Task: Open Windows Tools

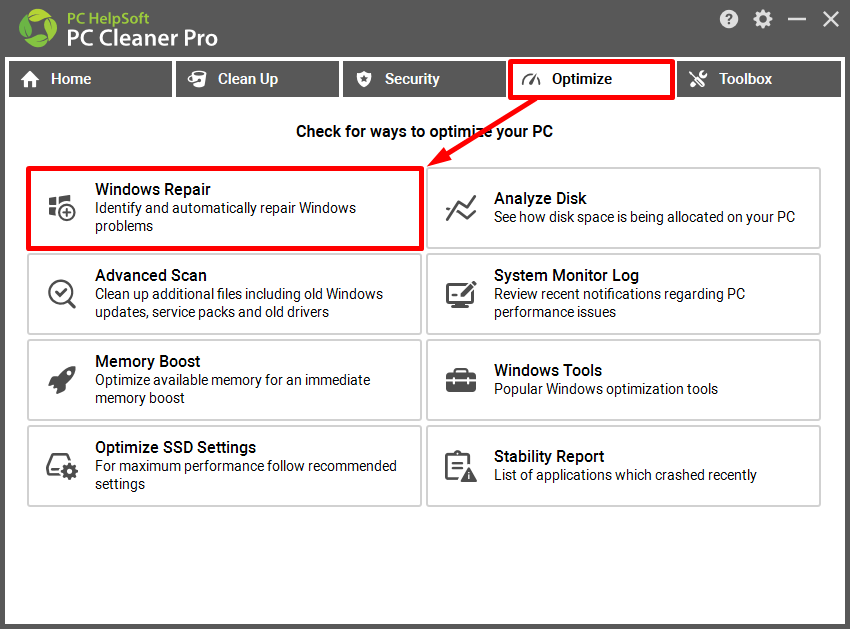Action: tap(623, 380)
